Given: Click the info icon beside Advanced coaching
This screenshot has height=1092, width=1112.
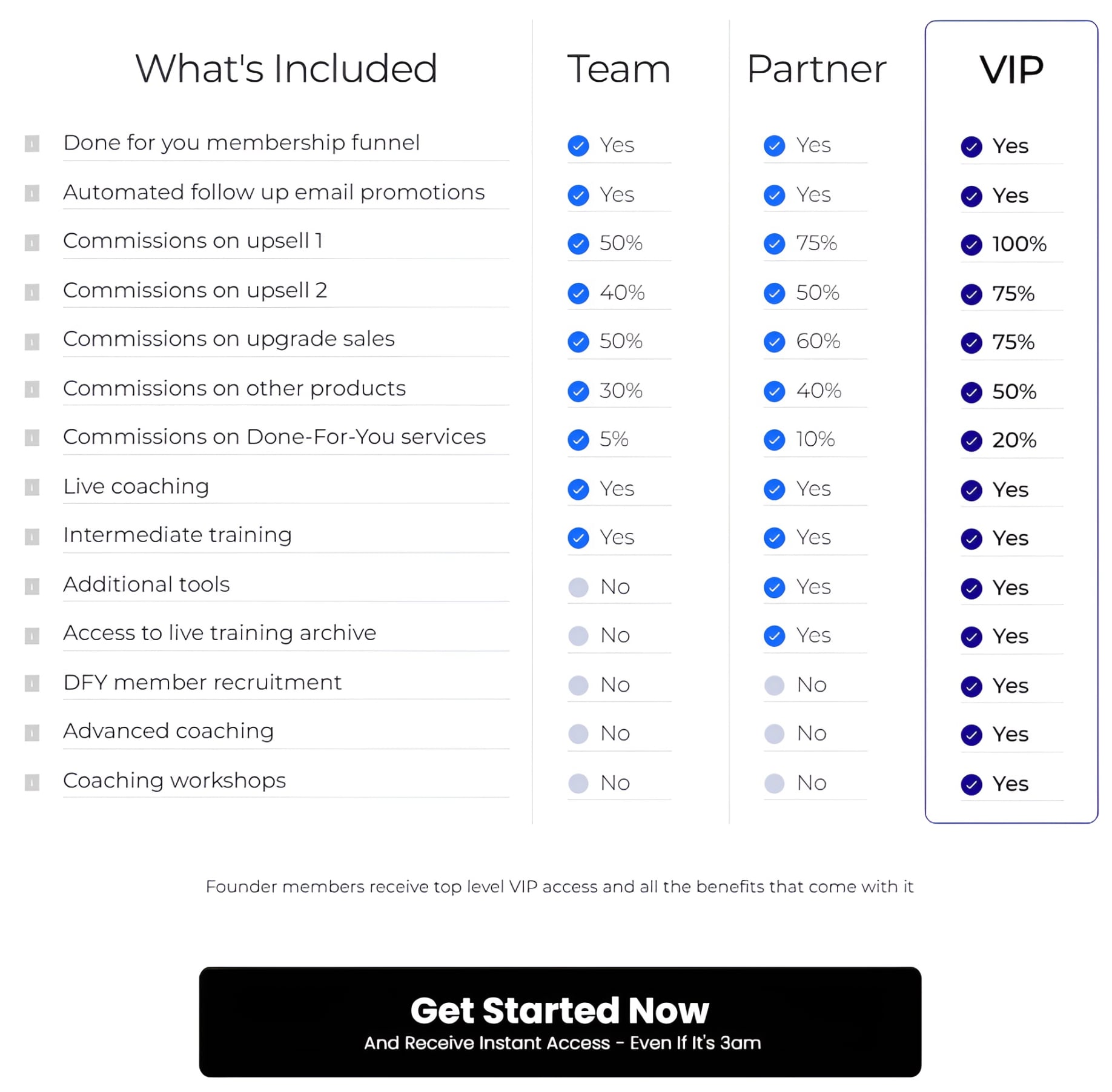Looking at the screenshot, I should pyautogui.click(x=31, y=732).
